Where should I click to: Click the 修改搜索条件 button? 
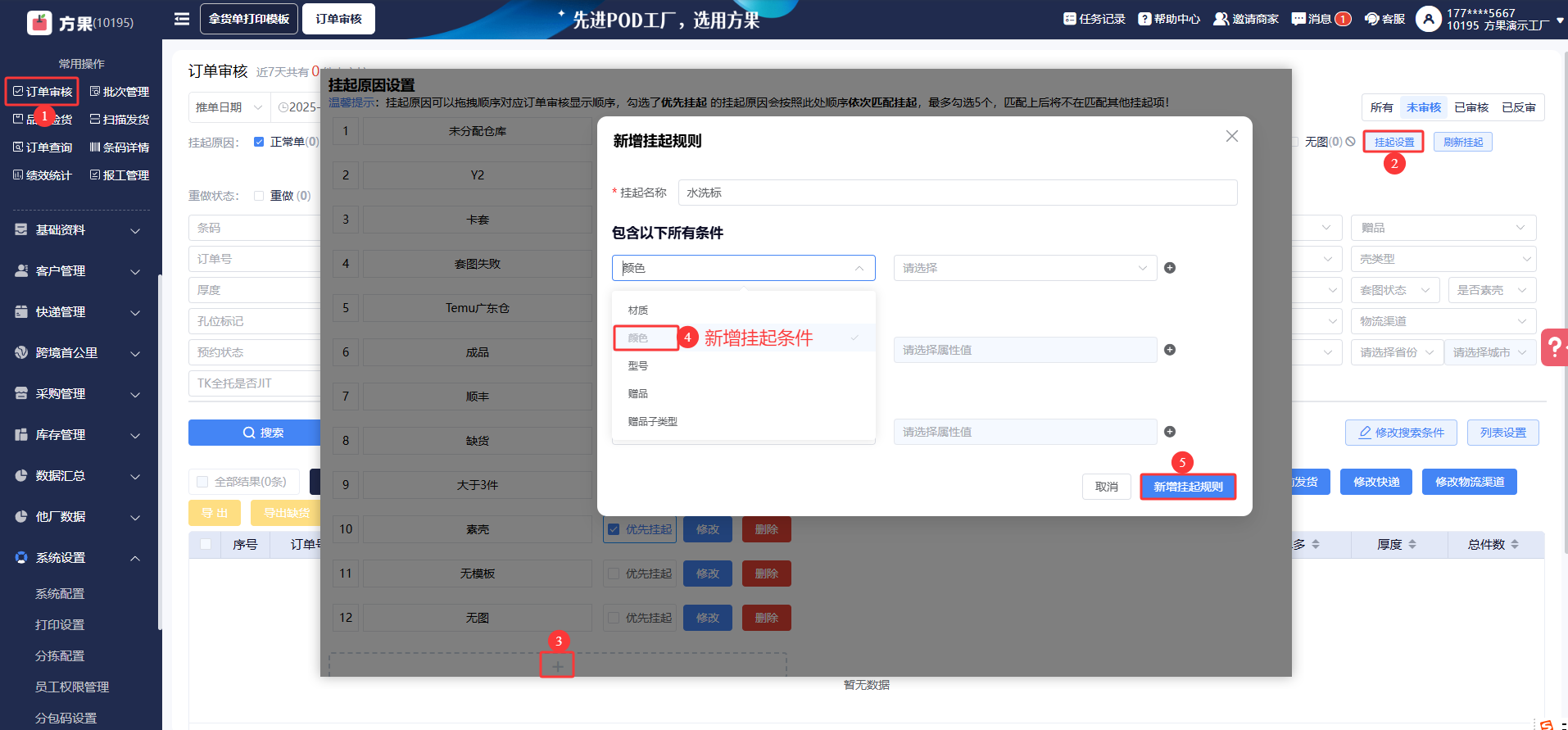(1401, 433)
